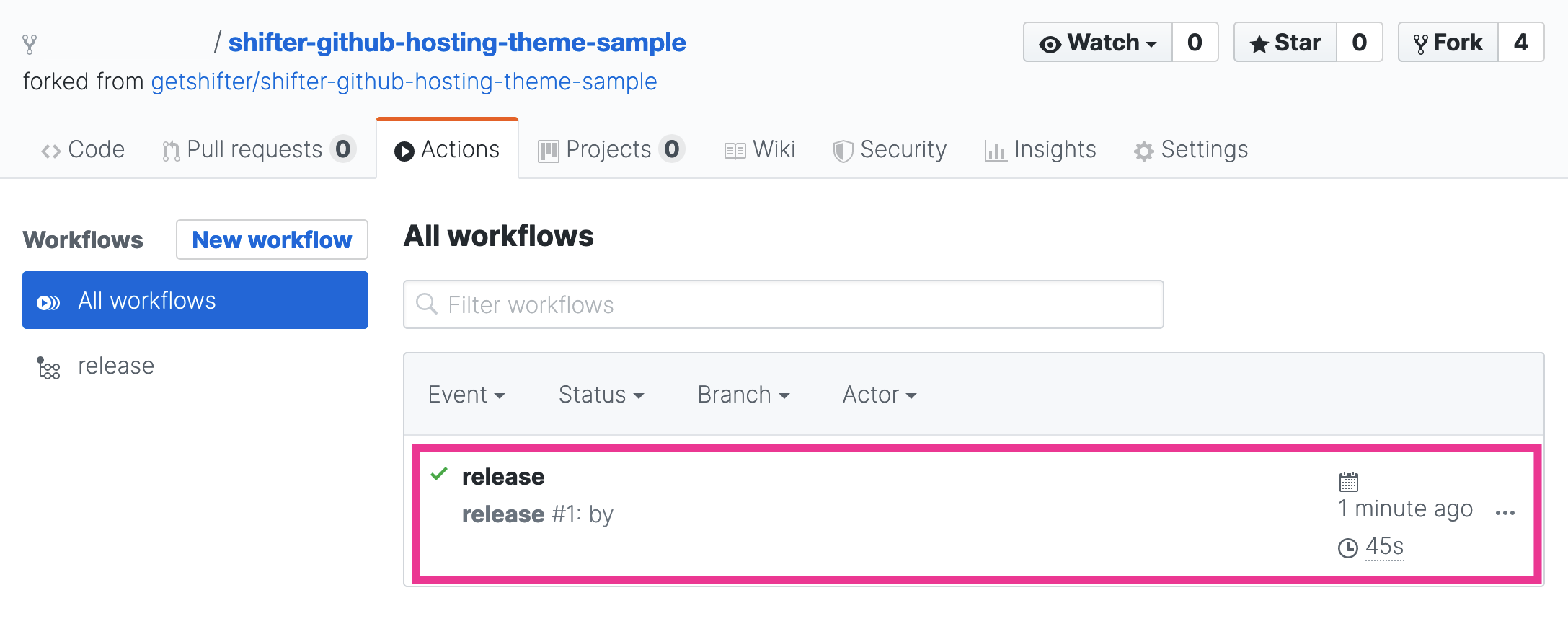Expand the Status filter dropdown
This screenshot has width=1568, height=642.
[x=601, y=395]
